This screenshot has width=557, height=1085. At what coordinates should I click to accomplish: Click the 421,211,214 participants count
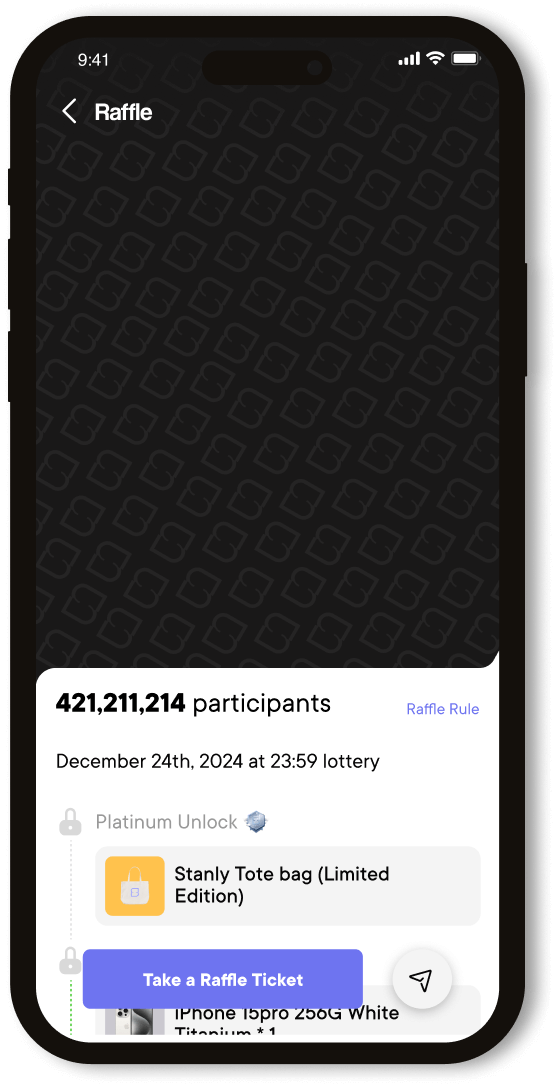click(x=193, y=704)
